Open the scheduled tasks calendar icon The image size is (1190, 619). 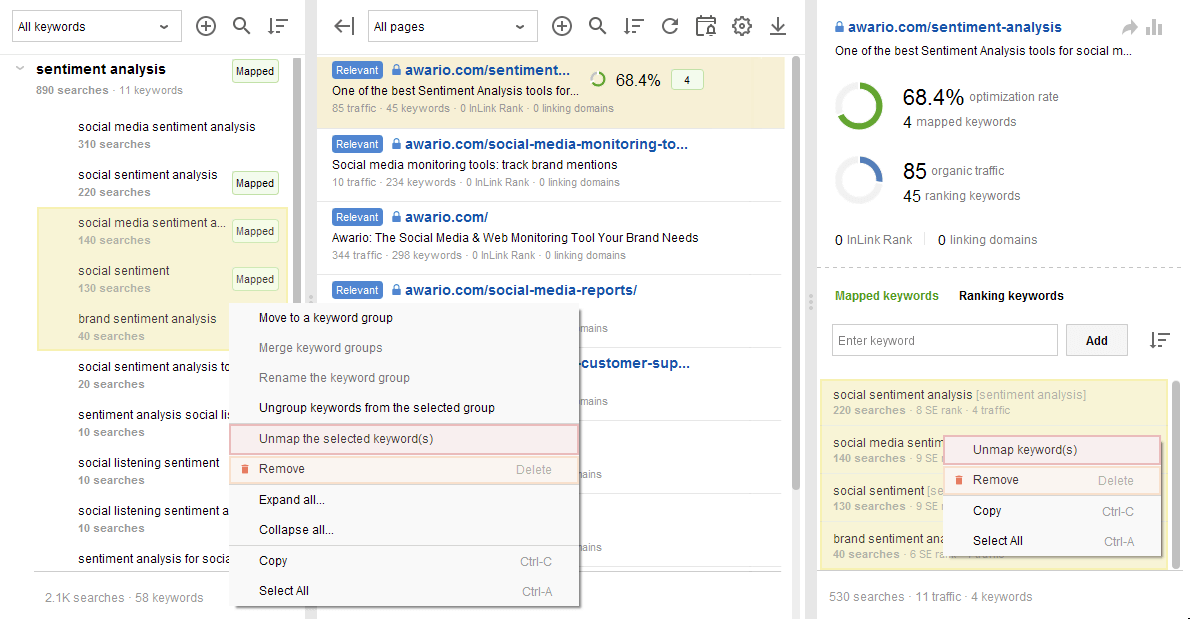click(x=706, y=27)
